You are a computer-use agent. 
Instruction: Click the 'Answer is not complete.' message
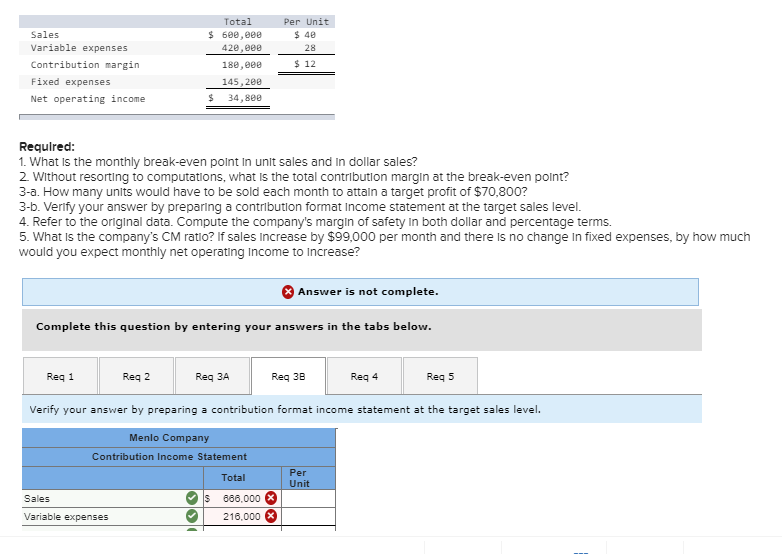(368, 292)
